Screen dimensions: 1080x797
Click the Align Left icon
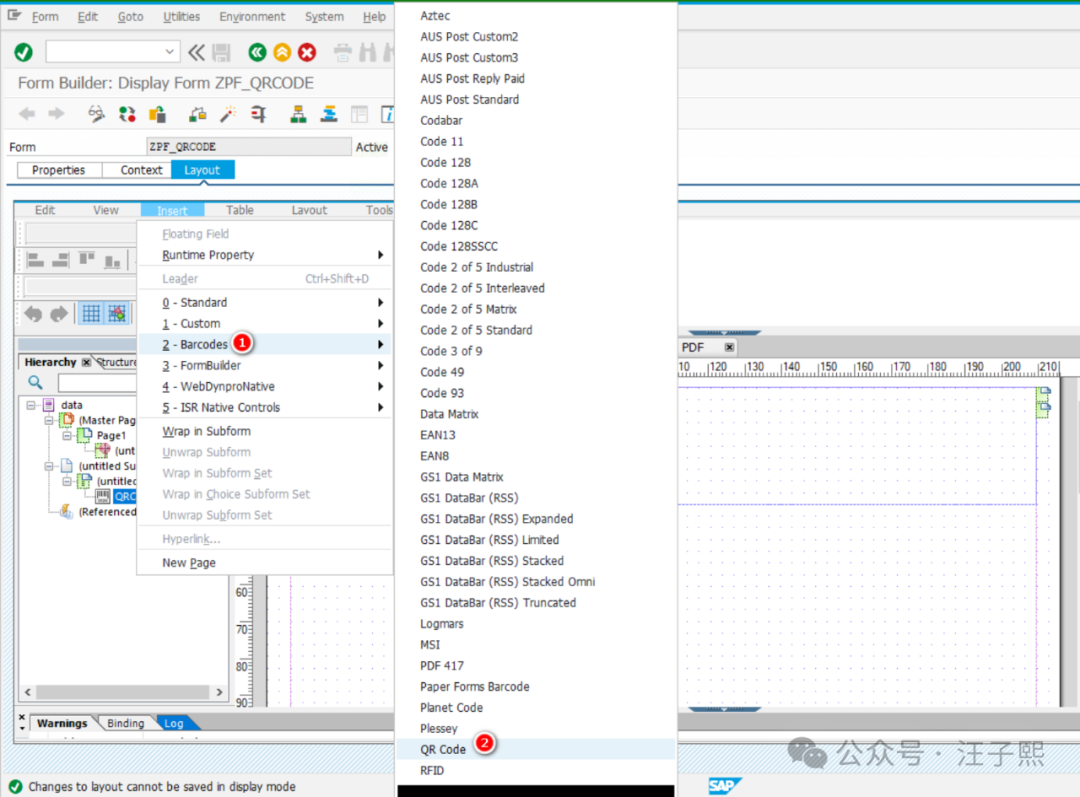pos(35,260)
